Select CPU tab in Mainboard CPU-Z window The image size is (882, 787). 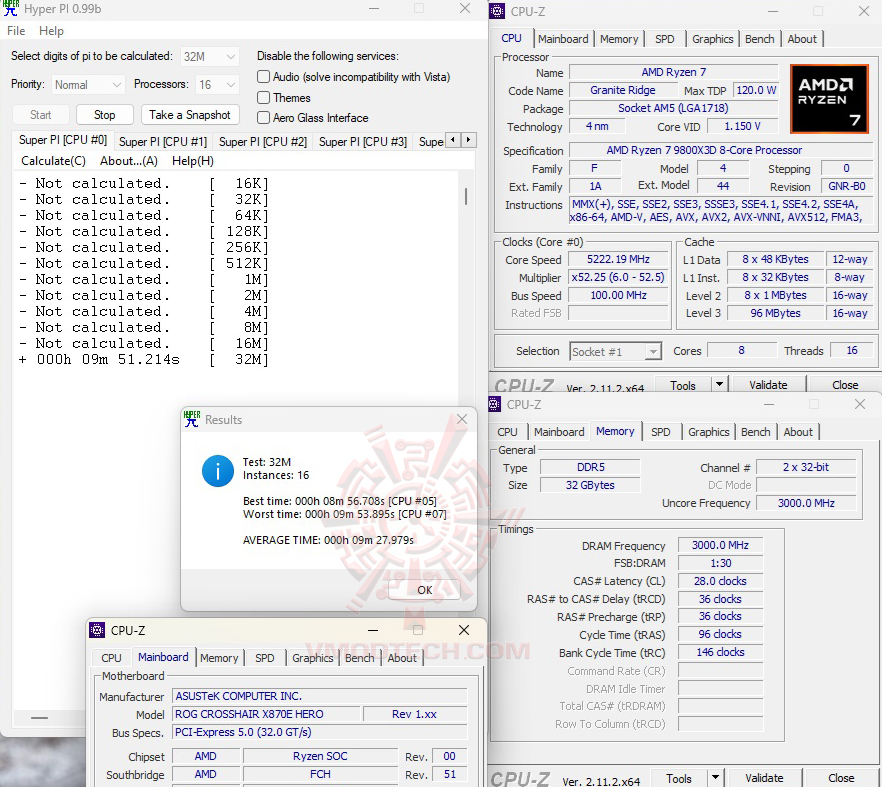pyautogui.click(x=111, y=658)
